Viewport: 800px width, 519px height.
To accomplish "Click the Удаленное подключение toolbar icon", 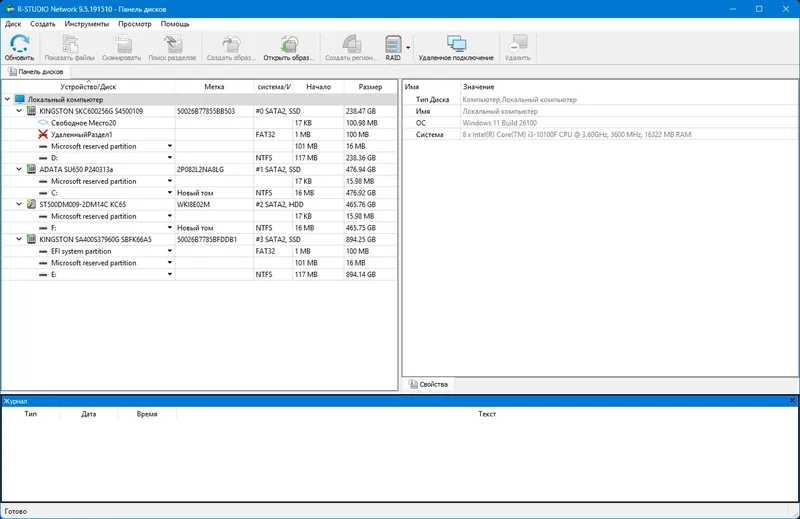I will [x=456, y=44].
